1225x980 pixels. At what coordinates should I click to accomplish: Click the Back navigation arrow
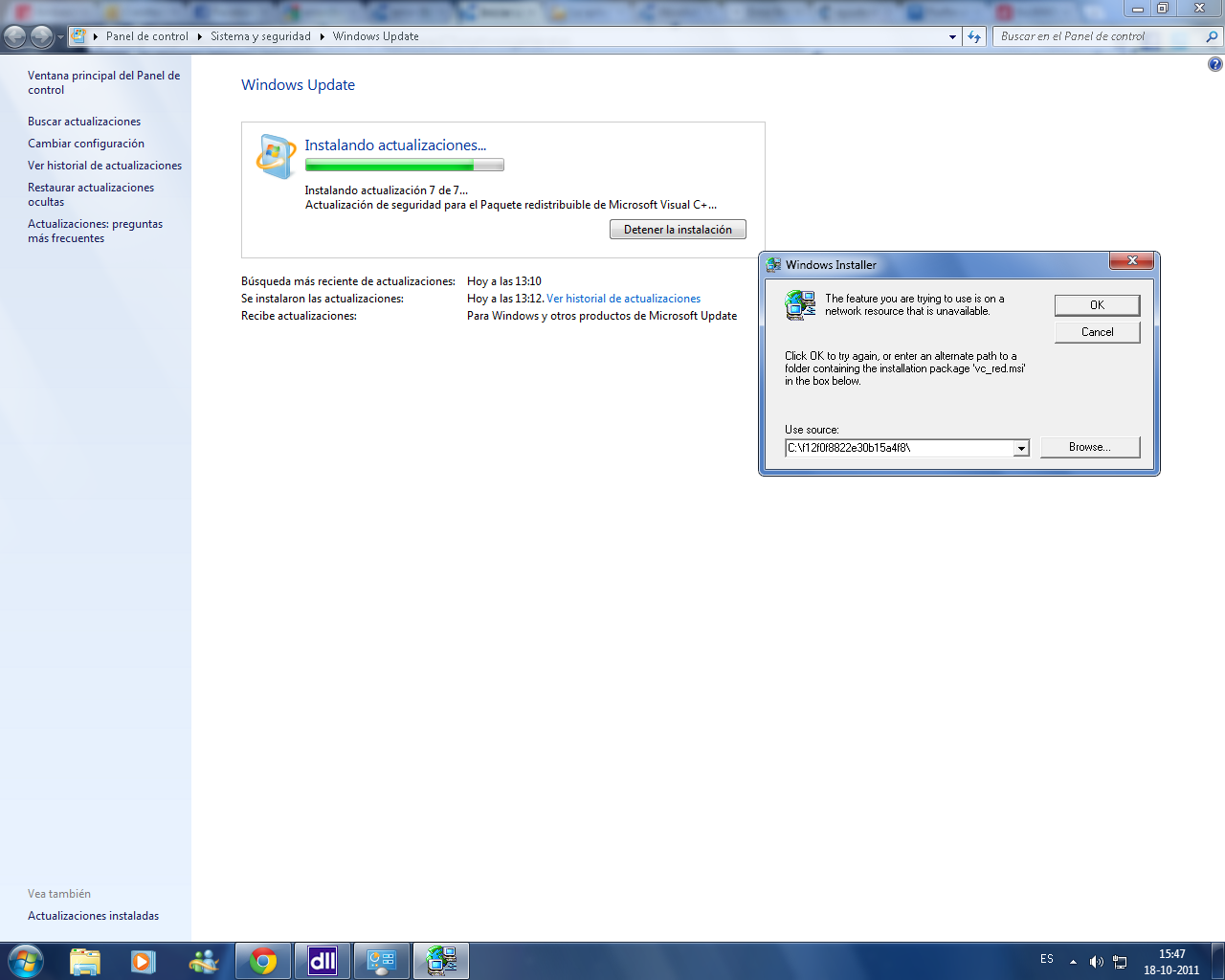pyautogui.click(x=15, y=36)
